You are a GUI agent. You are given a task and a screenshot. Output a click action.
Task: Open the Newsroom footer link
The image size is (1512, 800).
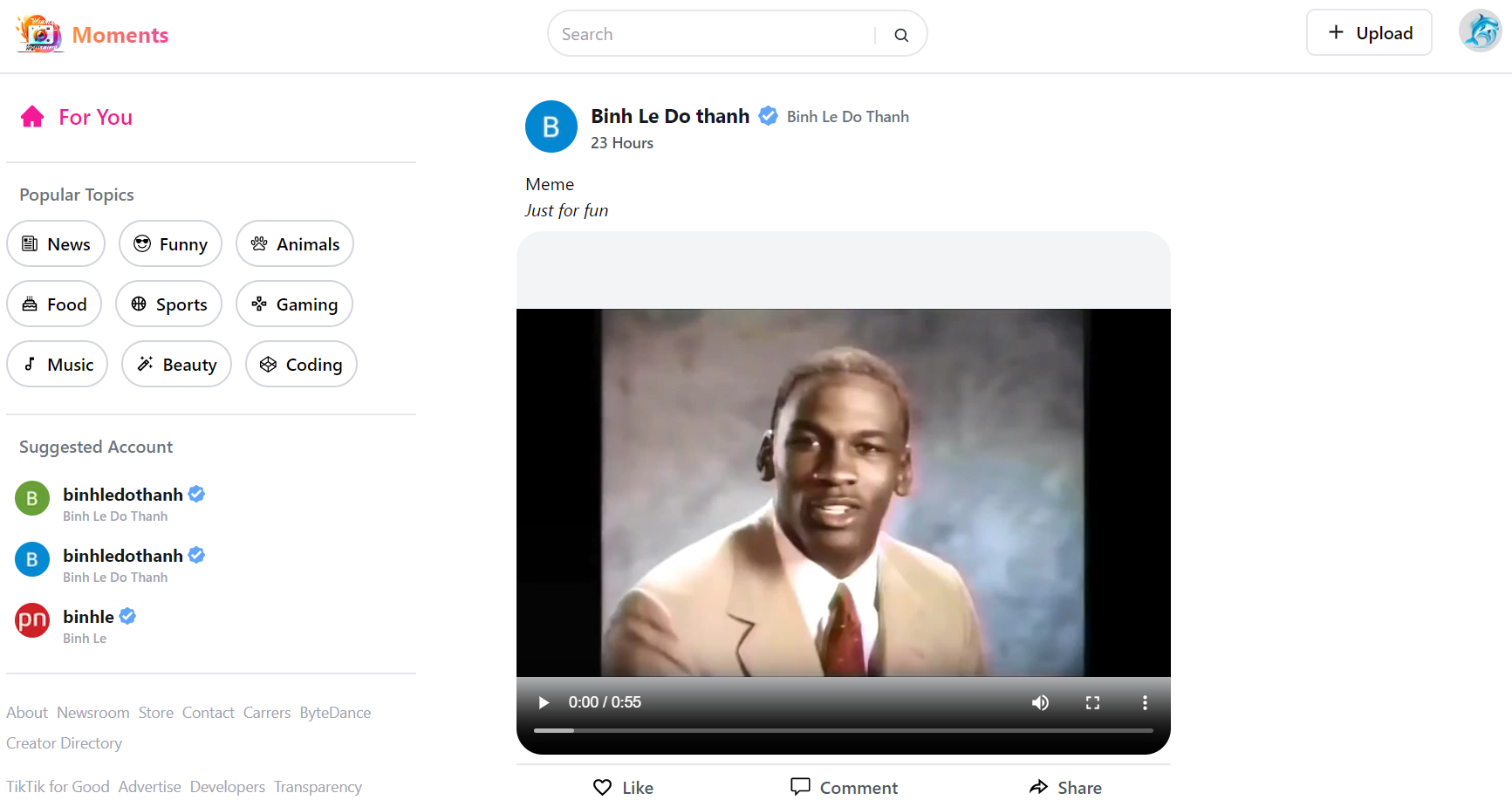93,713
